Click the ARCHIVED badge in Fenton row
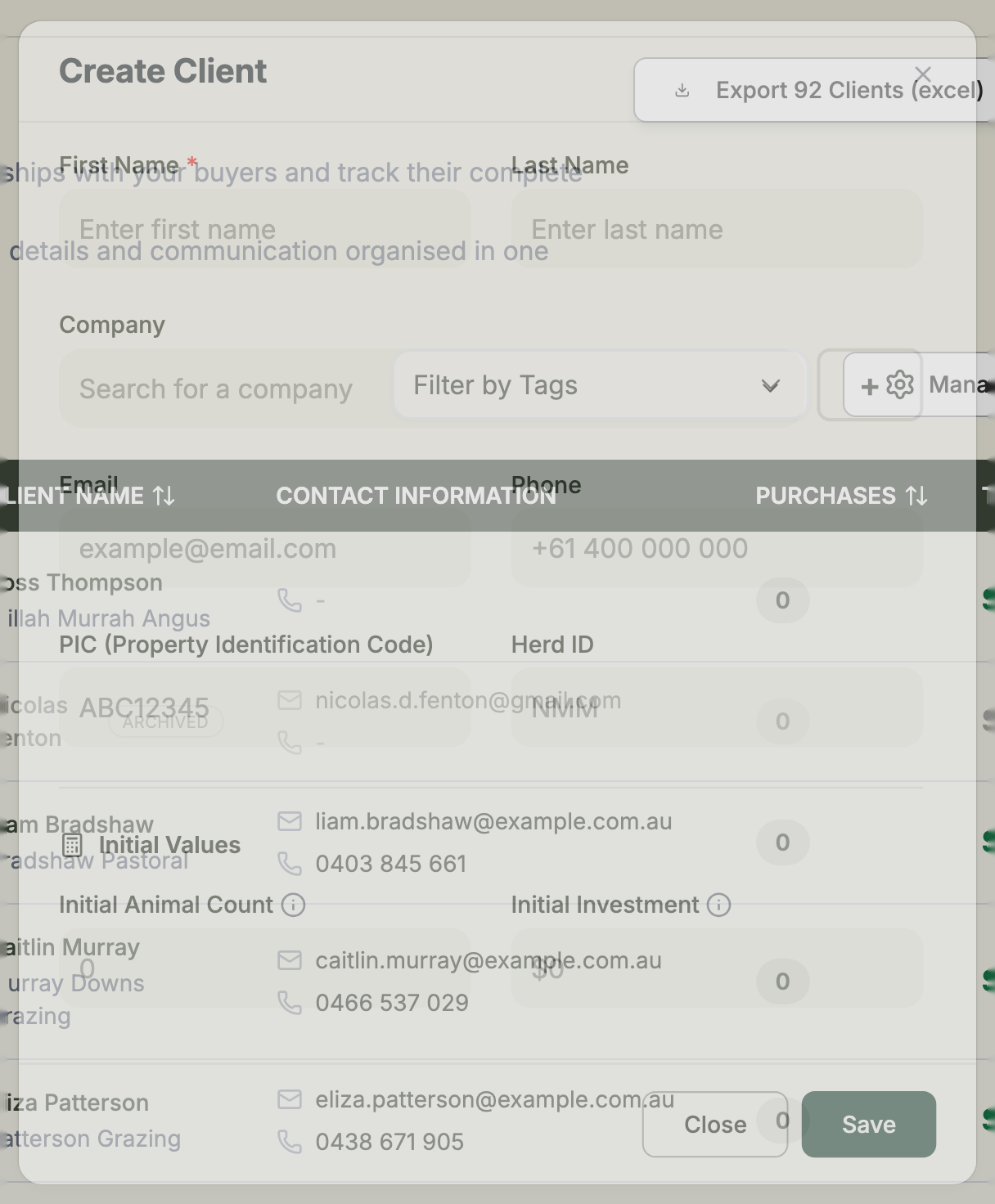 point(166,721)
